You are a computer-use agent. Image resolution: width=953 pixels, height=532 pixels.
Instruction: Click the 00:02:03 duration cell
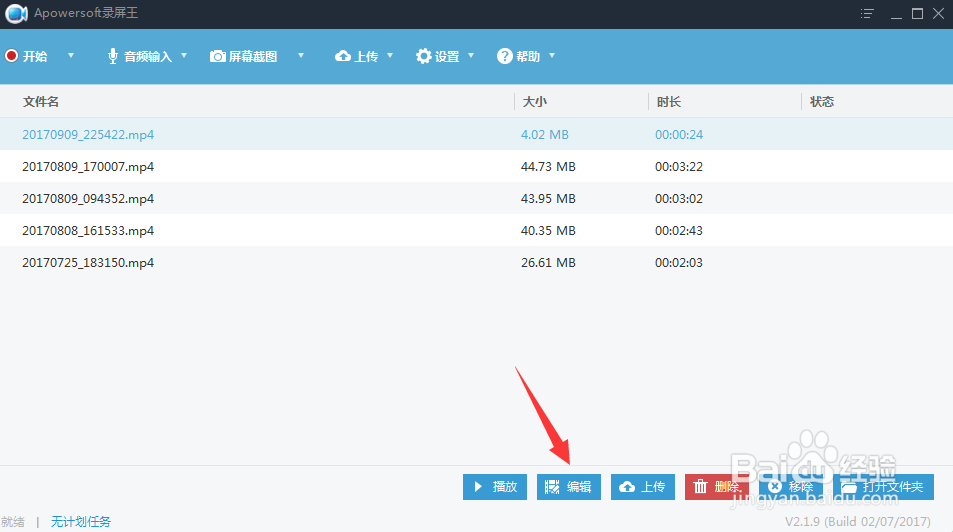(679, 263)
